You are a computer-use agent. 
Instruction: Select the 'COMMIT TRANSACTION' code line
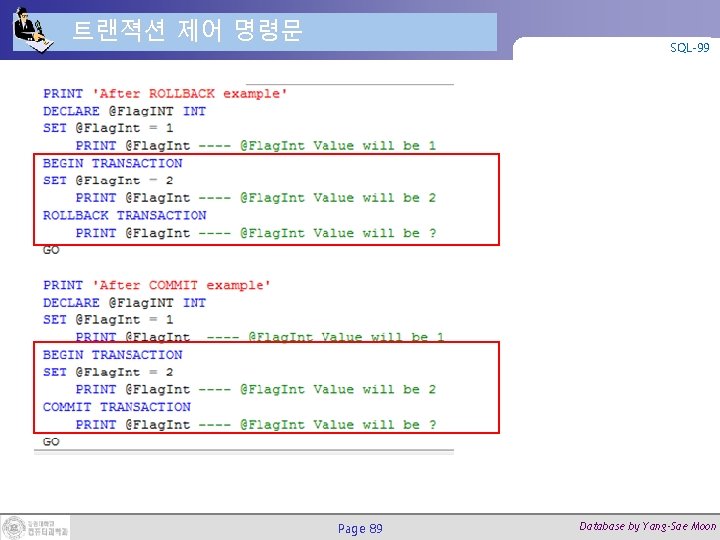click(x=117, y=406)
